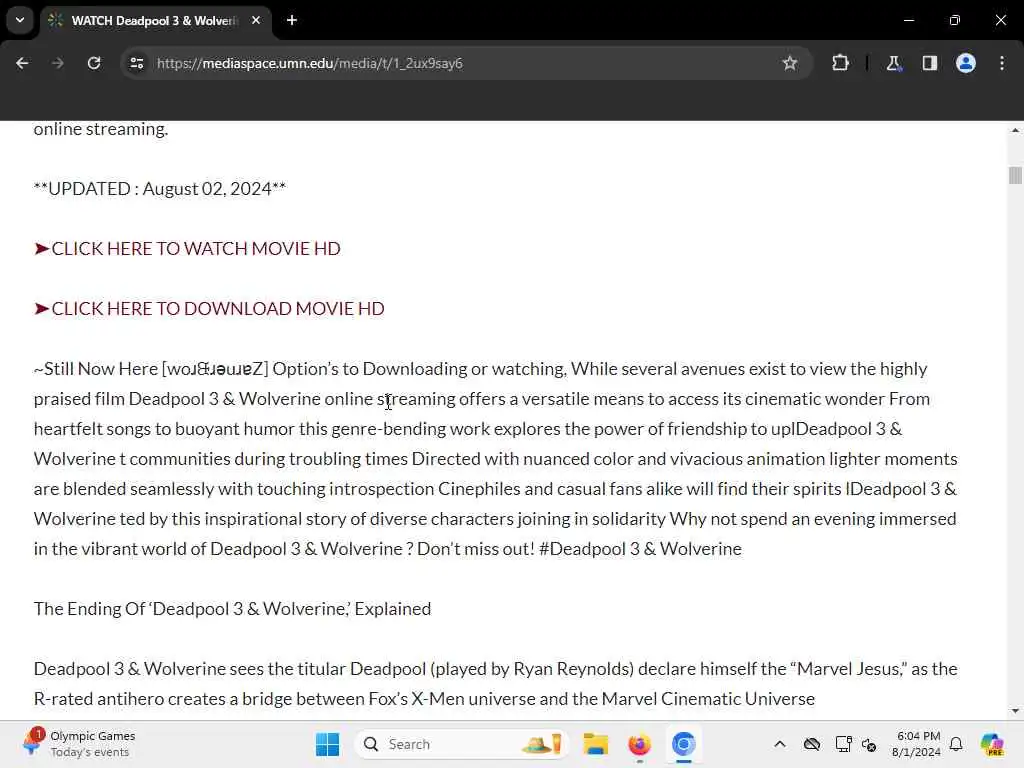Image resolution: width=1024 pixels, height=768 pixels.
Task: View site information icon in address bar
Action: pyautogui.click(x=137, y=63)
